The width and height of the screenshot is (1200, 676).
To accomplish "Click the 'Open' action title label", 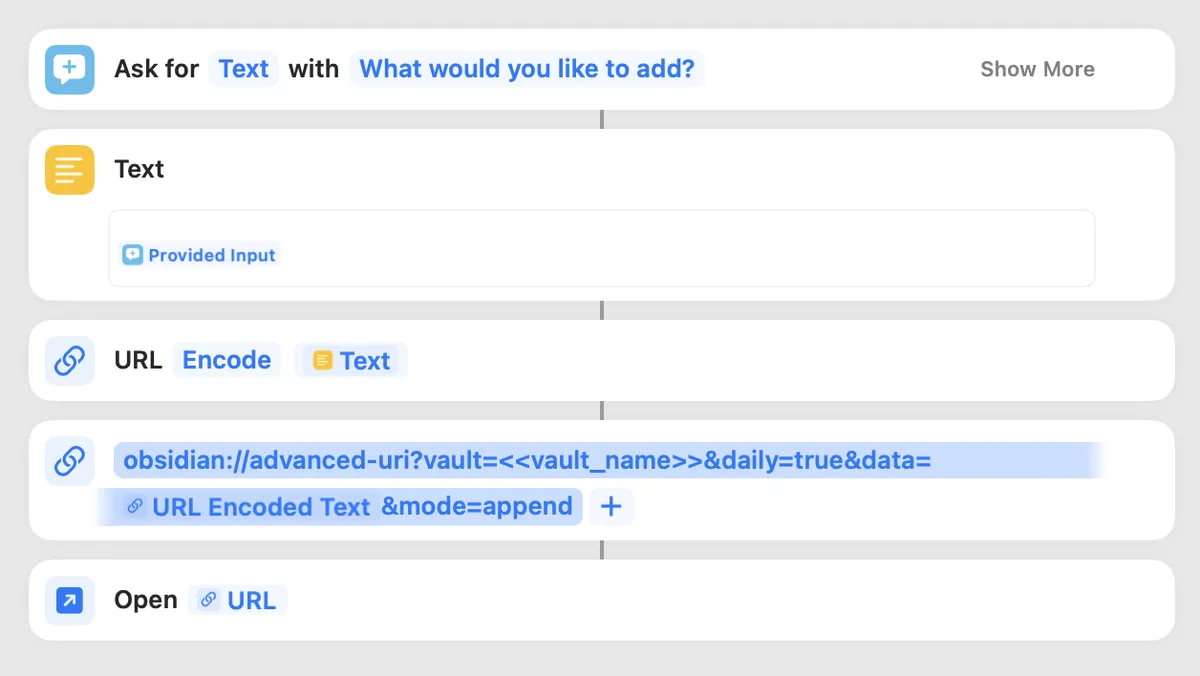I will (x=145, y=600).
